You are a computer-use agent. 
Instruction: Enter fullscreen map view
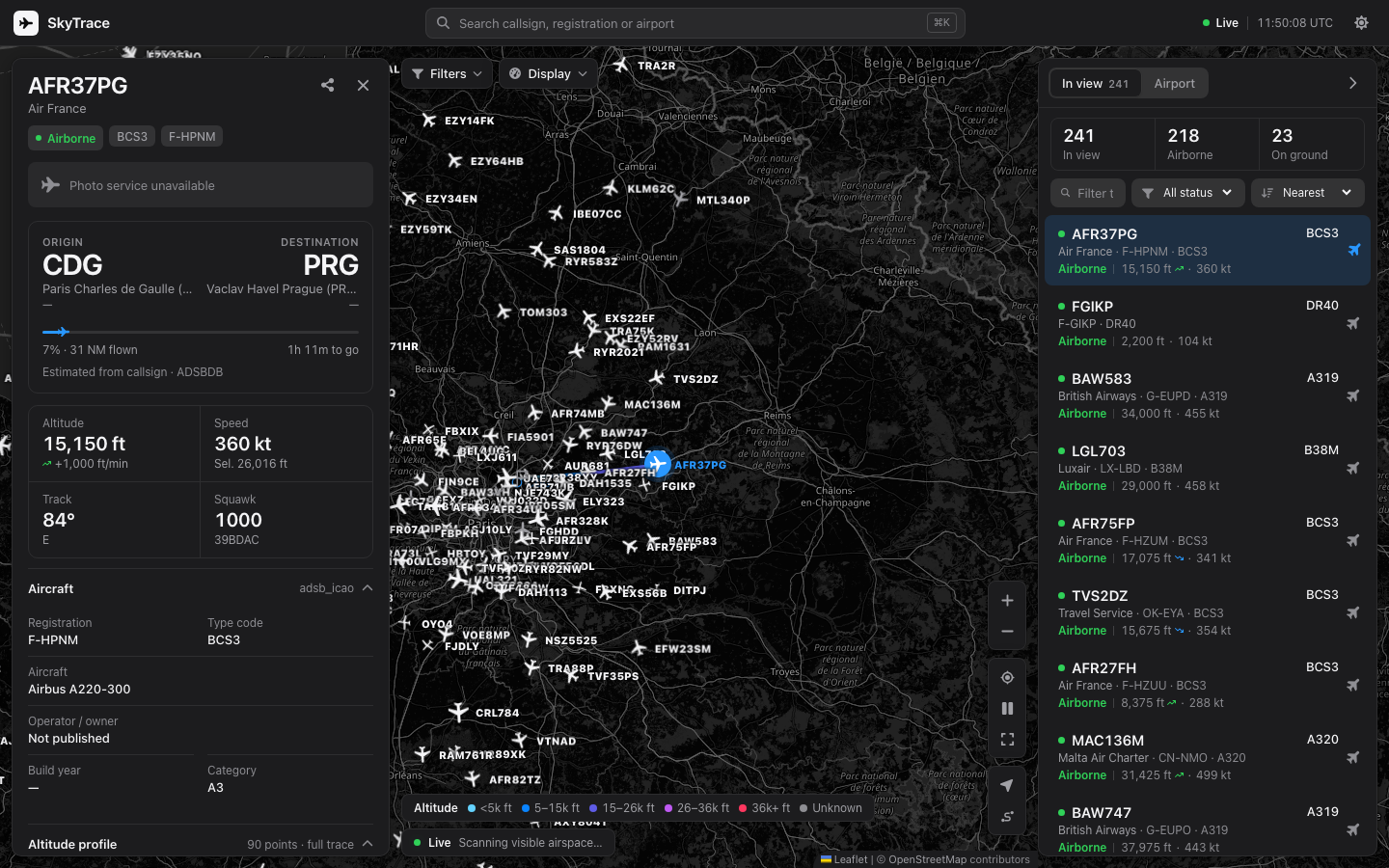coord(1007,740)
